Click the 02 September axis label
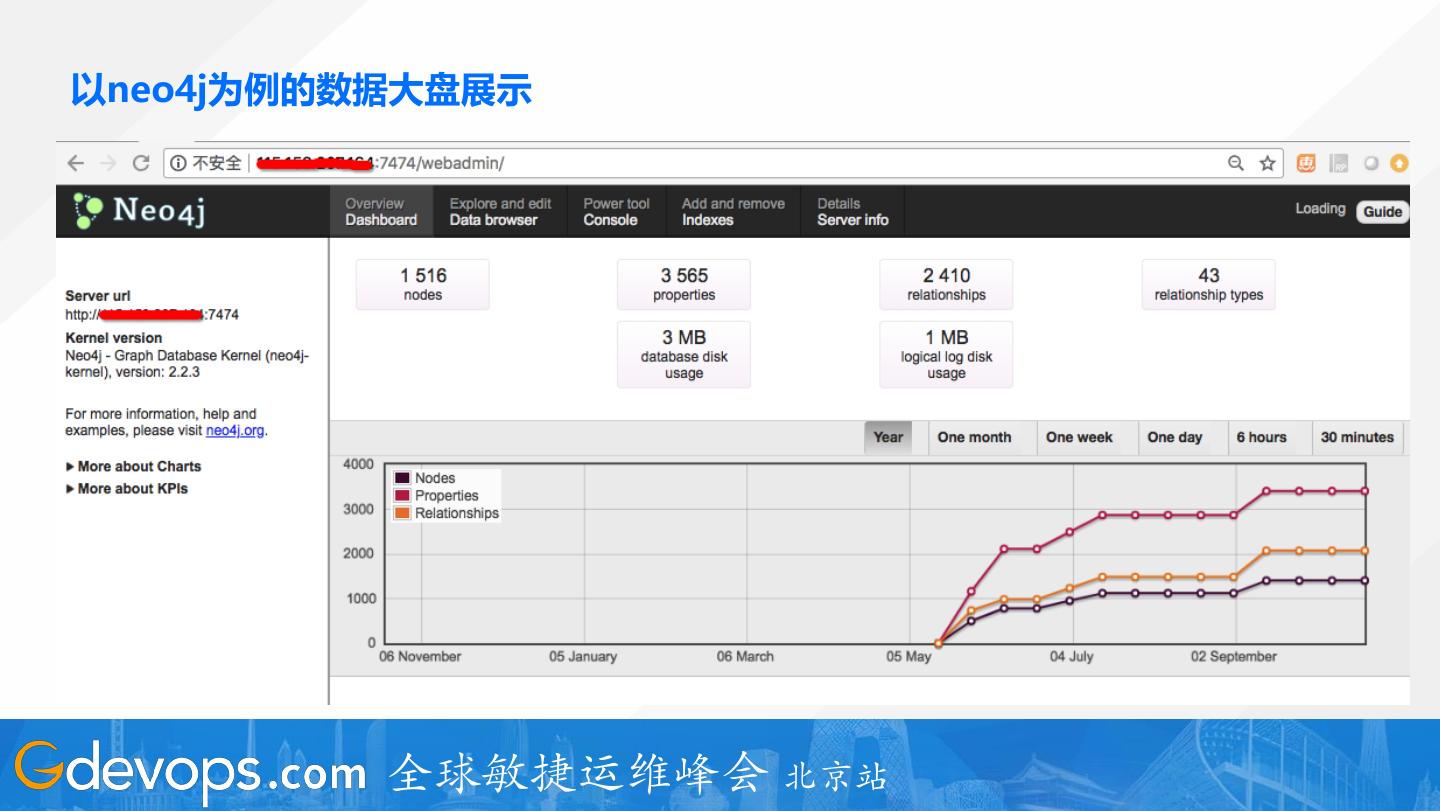This screenshot has width=1440, height=811. [x=1233, y=657]
